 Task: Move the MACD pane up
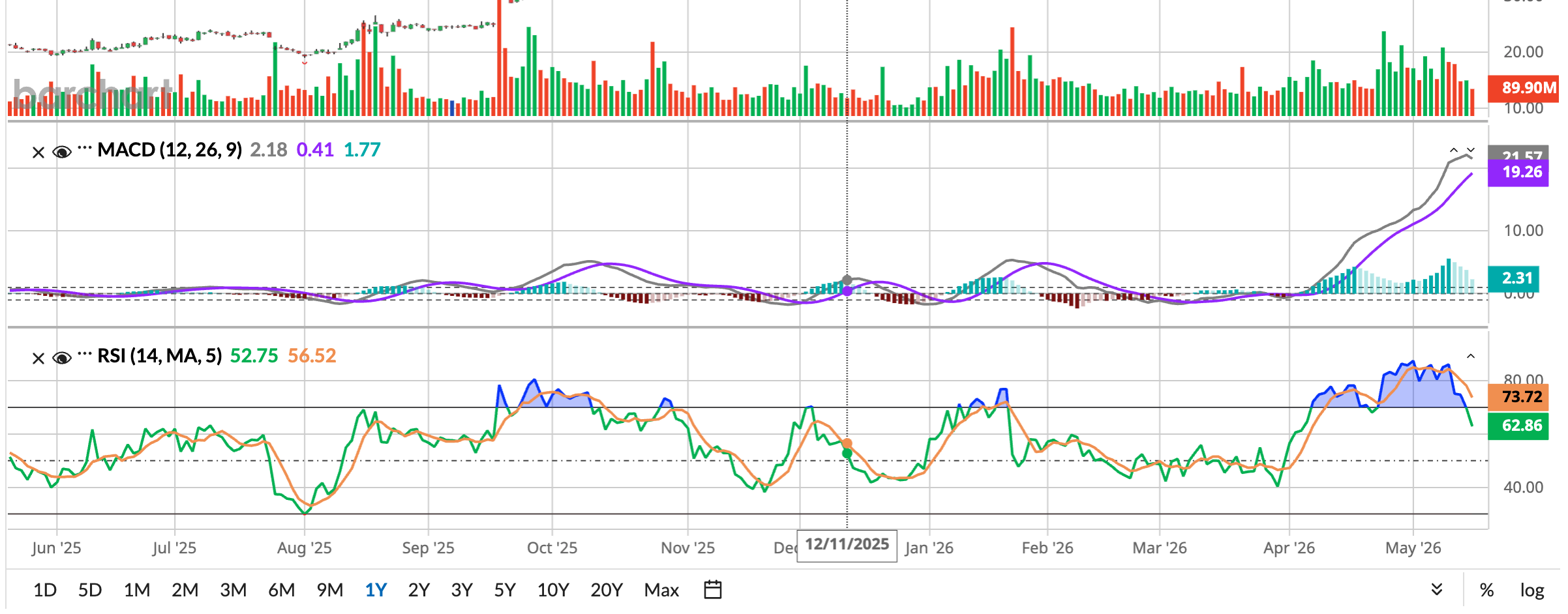(1454, 151)
